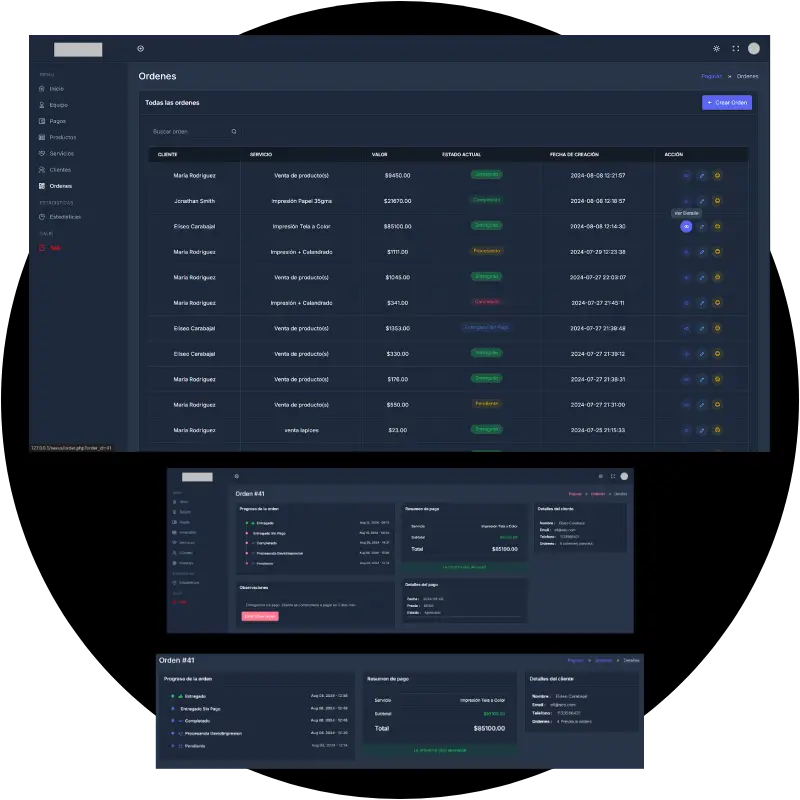Click edit pencil icon for Jonathan Smith order
Screen dimensions: 800x800
pyautogui.click(x=702, y=200)
